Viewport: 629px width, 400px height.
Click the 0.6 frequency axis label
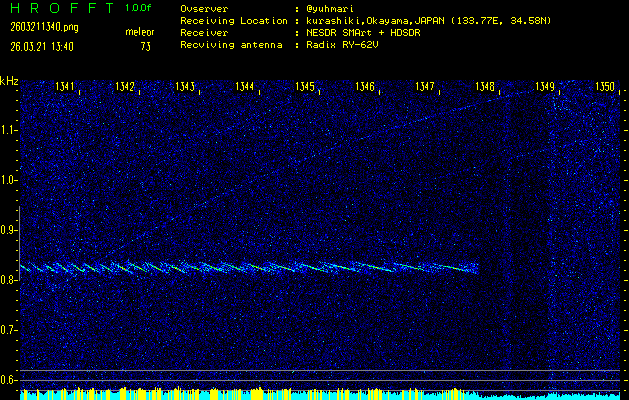[x=9, y=380]
